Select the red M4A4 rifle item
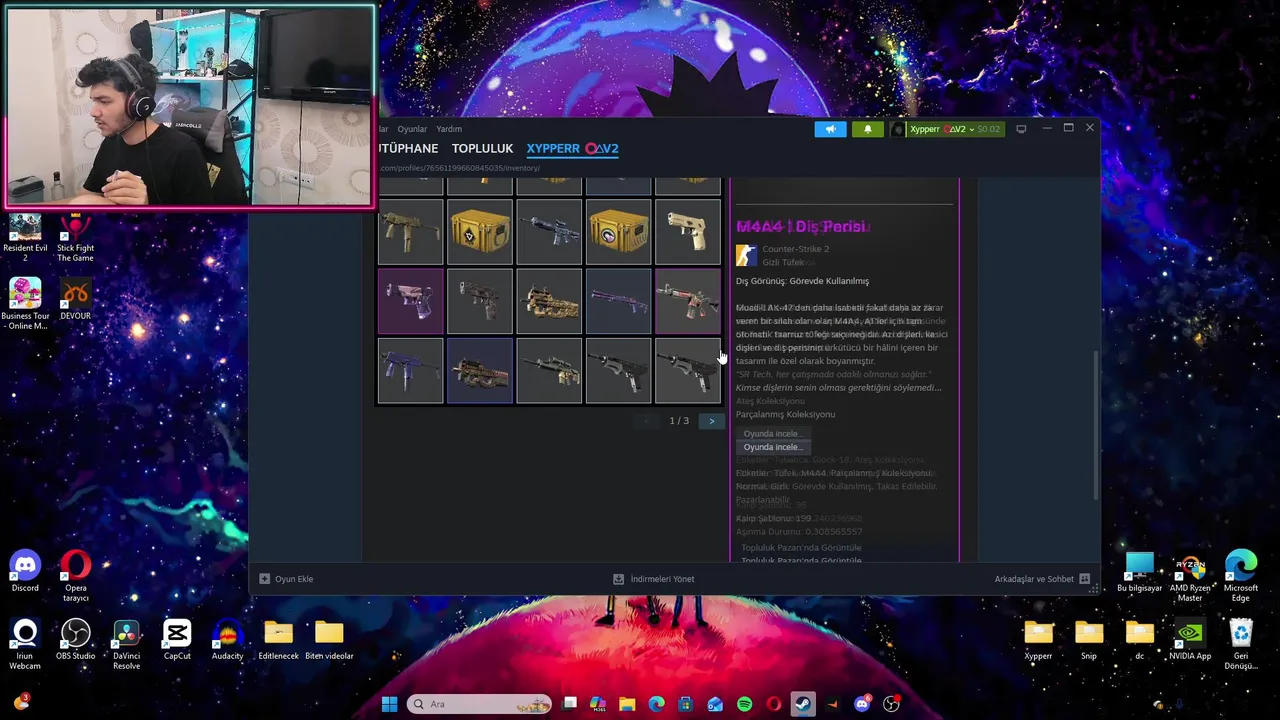Screen dimensions: 1280x720 (687, 301)
